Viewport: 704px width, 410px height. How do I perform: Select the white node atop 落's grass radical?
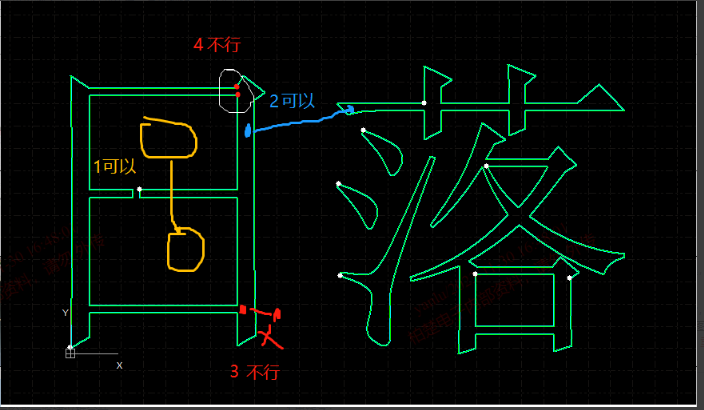click(424, 102)
